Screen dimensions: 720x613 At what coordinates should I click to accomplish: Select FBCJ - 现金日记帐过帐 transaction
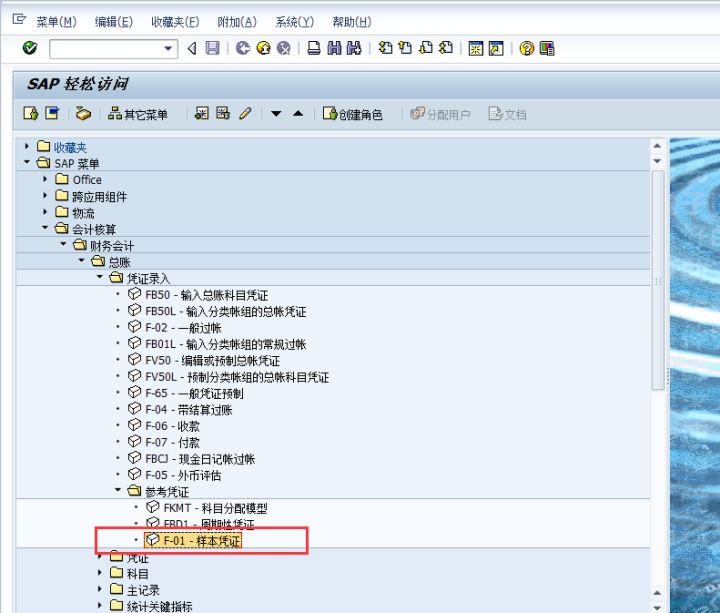(x=200, y=459)
